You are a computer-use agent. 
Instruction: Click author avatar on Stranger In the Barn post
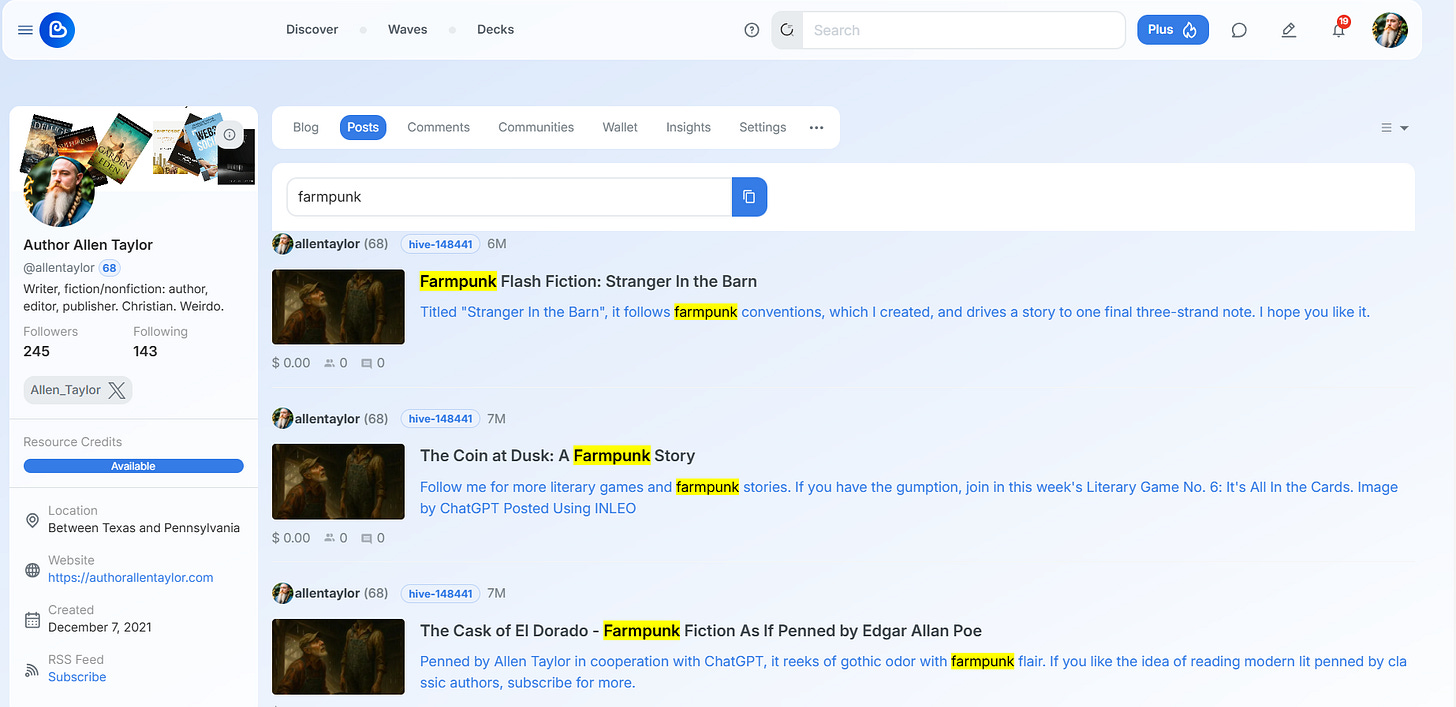pos(283,244)
